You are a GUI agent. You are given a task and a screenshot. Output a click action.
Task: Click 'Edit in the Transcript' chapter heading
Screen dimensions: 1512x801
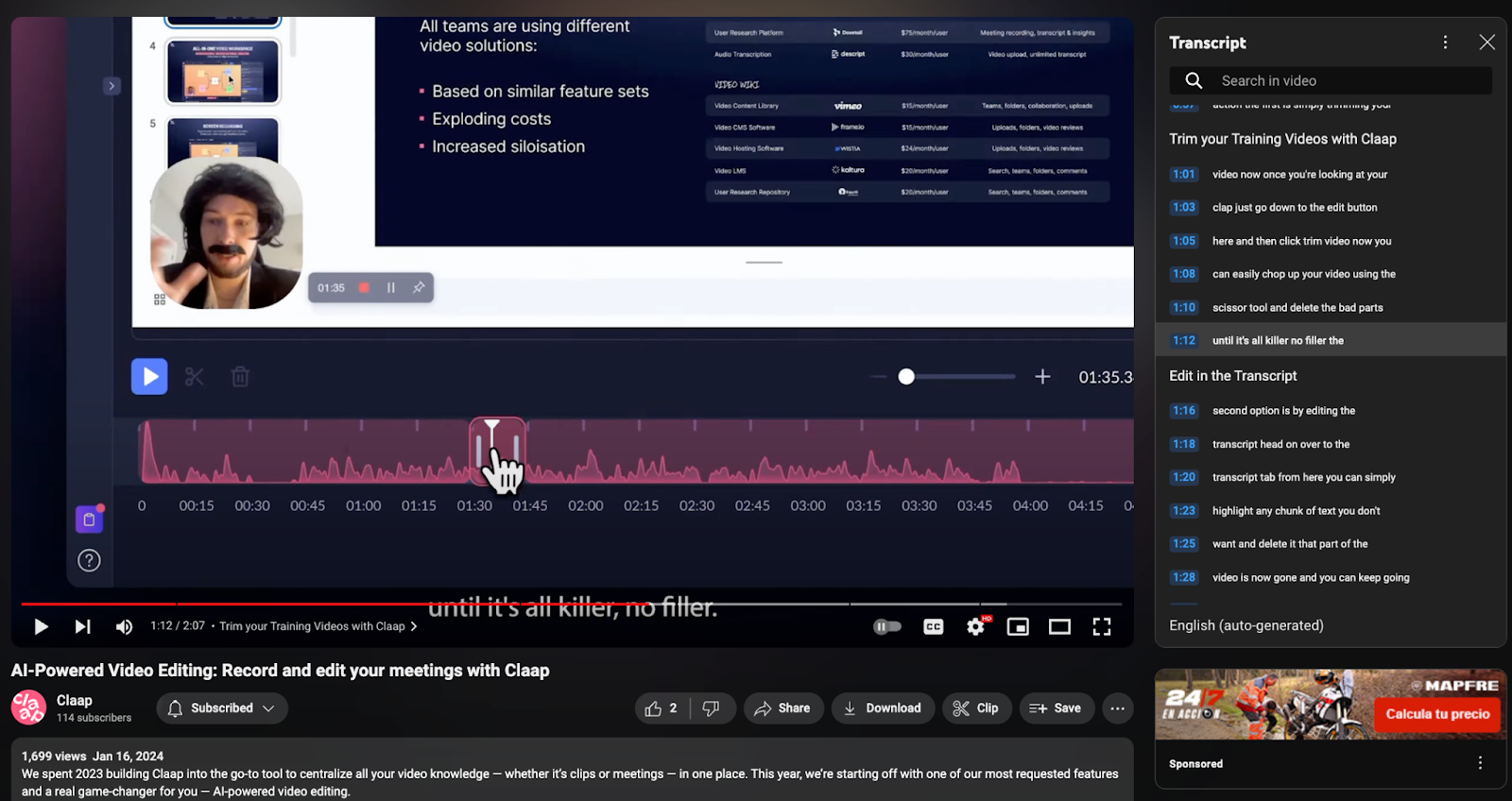click(1232, 376)
